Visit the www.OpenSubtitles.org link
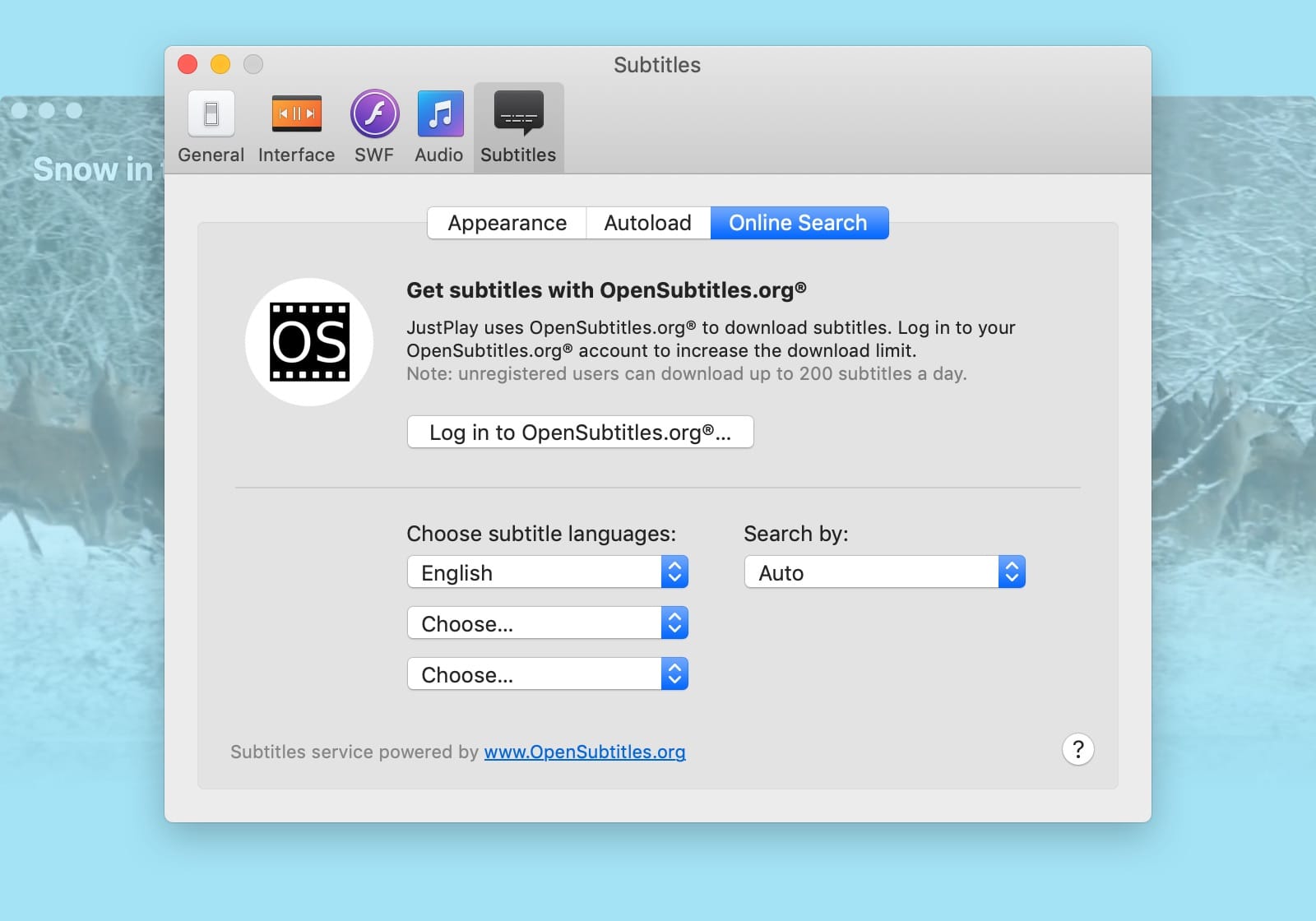This screenshot has width=1316, height=921. (x=585, y=752)
